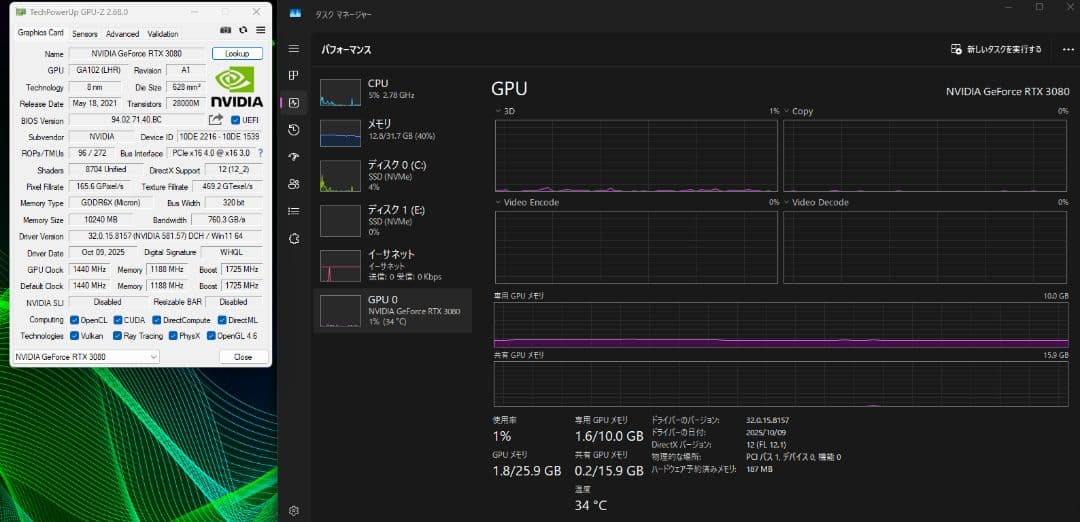Maximize the Task Manager window
1080x522 pixels.
pyautogui.click(x=1039, y=8)
